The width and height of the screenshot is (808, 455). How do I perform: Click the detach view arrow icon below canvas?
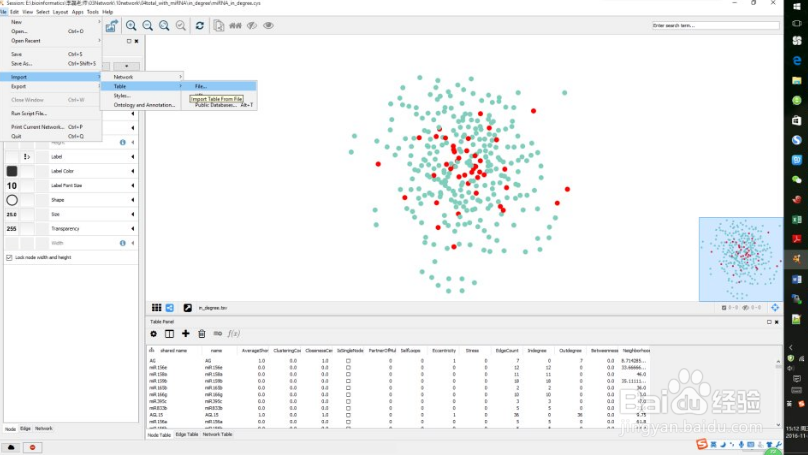pyautogui.click(x=188, y=308)
